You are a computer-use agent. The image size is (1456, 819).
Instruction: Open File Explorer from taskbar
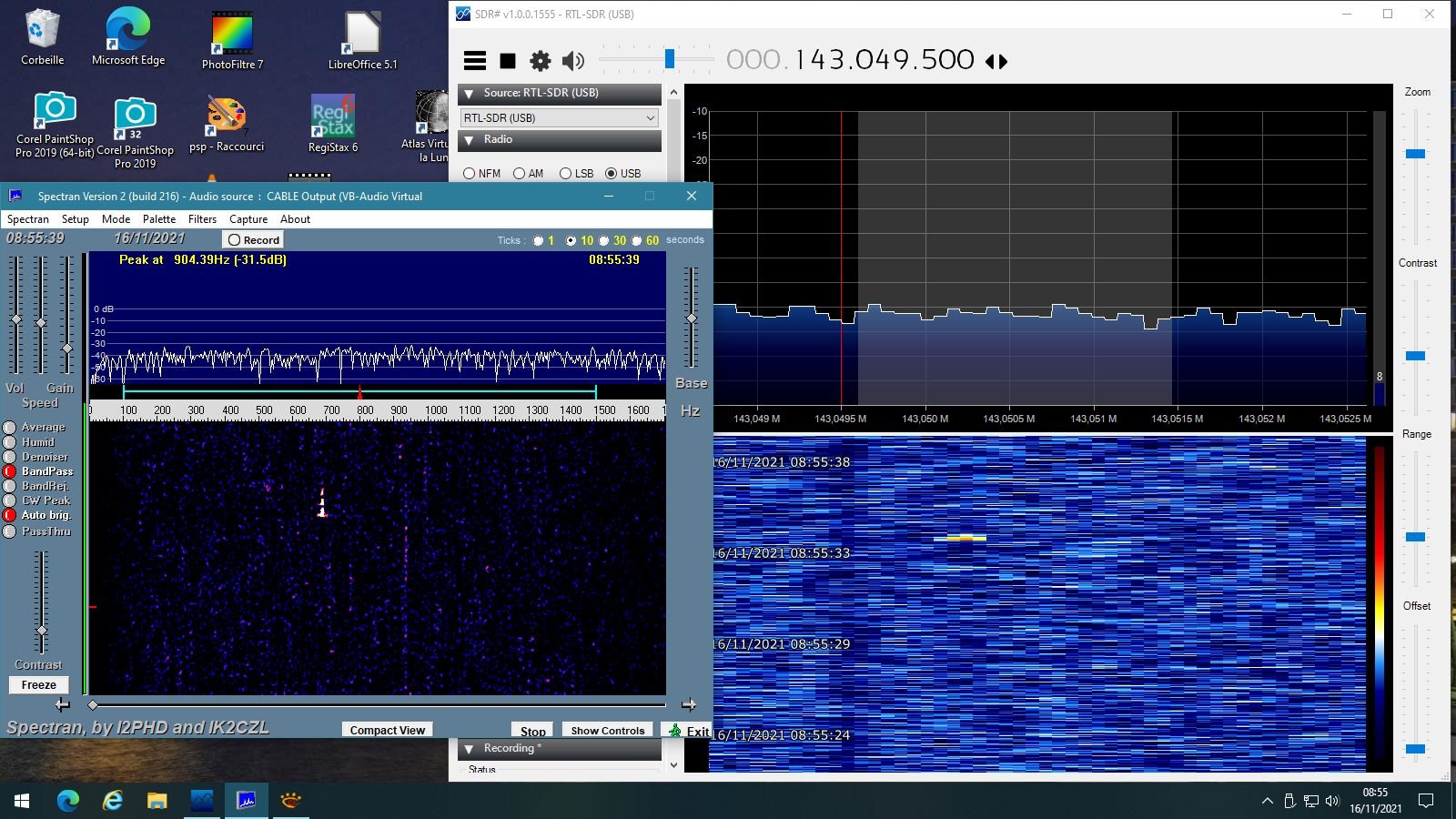coord(157,801)
